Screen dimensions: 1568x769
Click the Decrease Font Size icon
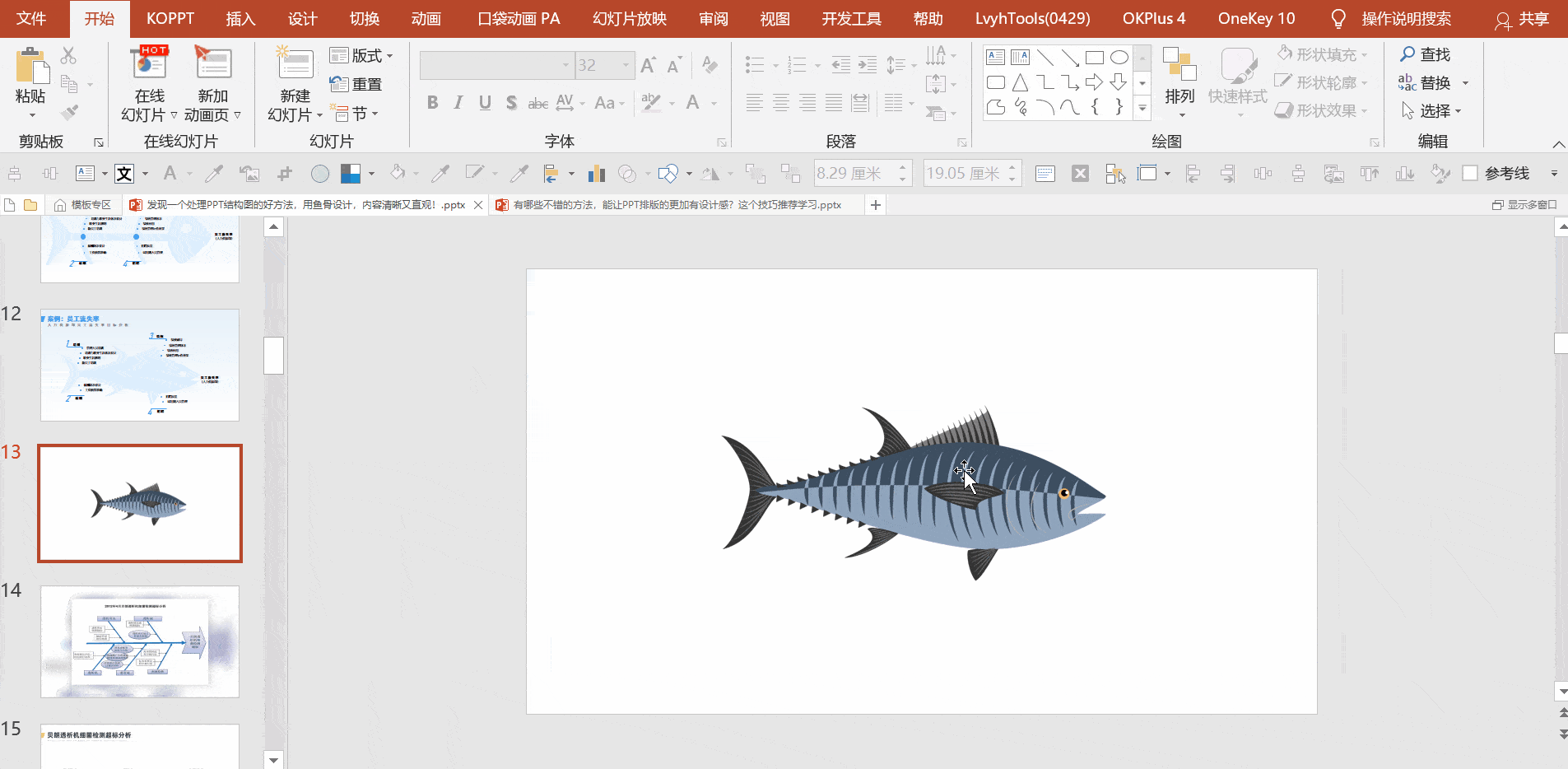(x=674, y=65)
